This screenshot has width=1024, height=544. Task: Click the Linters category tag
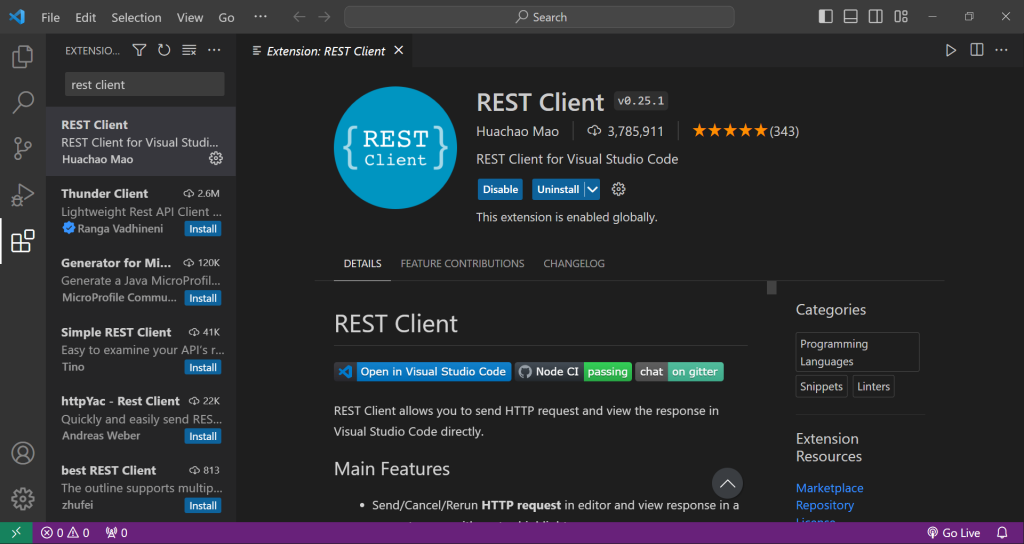pyautogui.click(x=874, y=386)
